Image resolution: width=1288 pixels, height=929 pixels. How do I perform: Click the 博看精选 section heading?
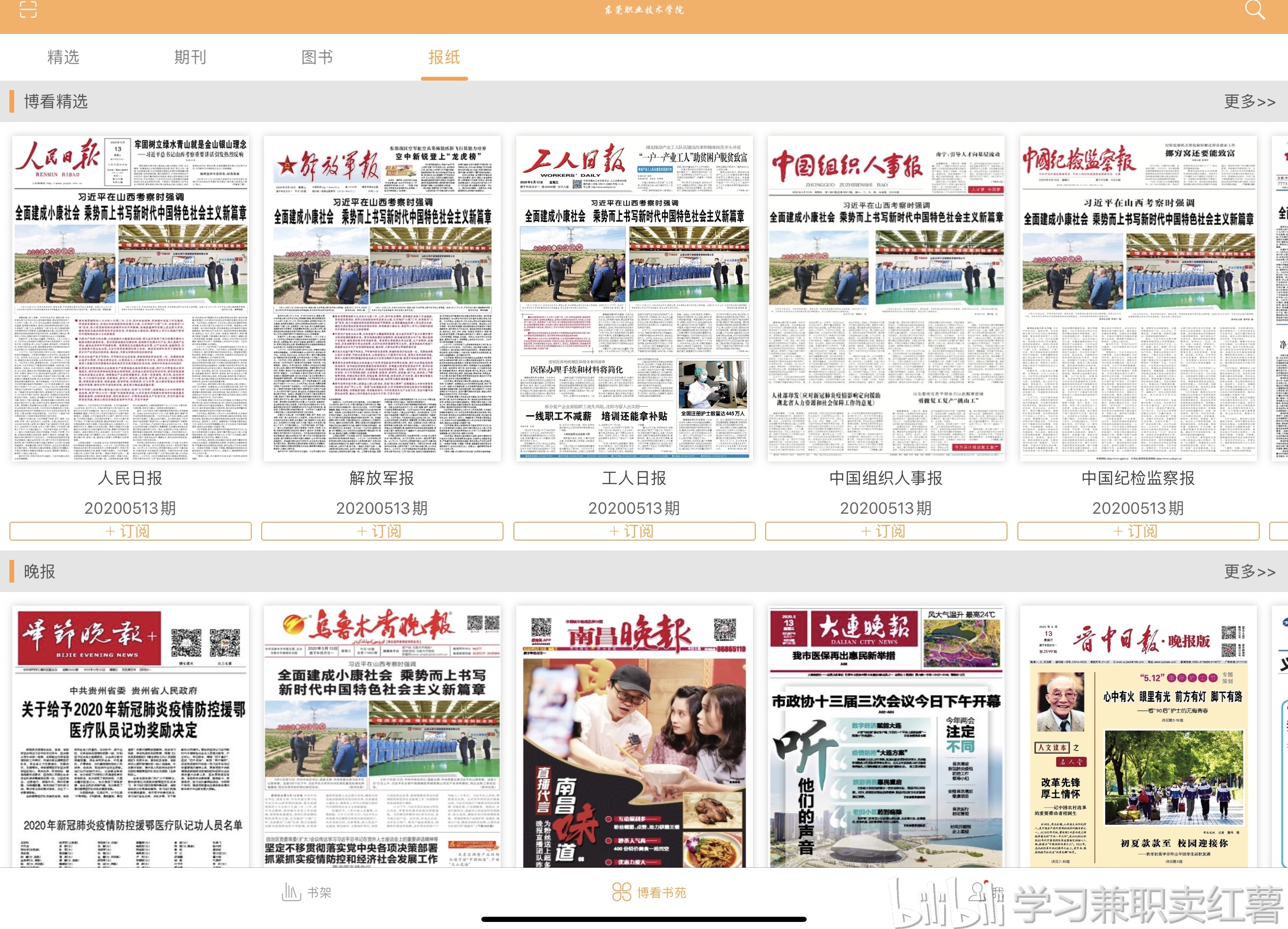(x=56, y=102)
